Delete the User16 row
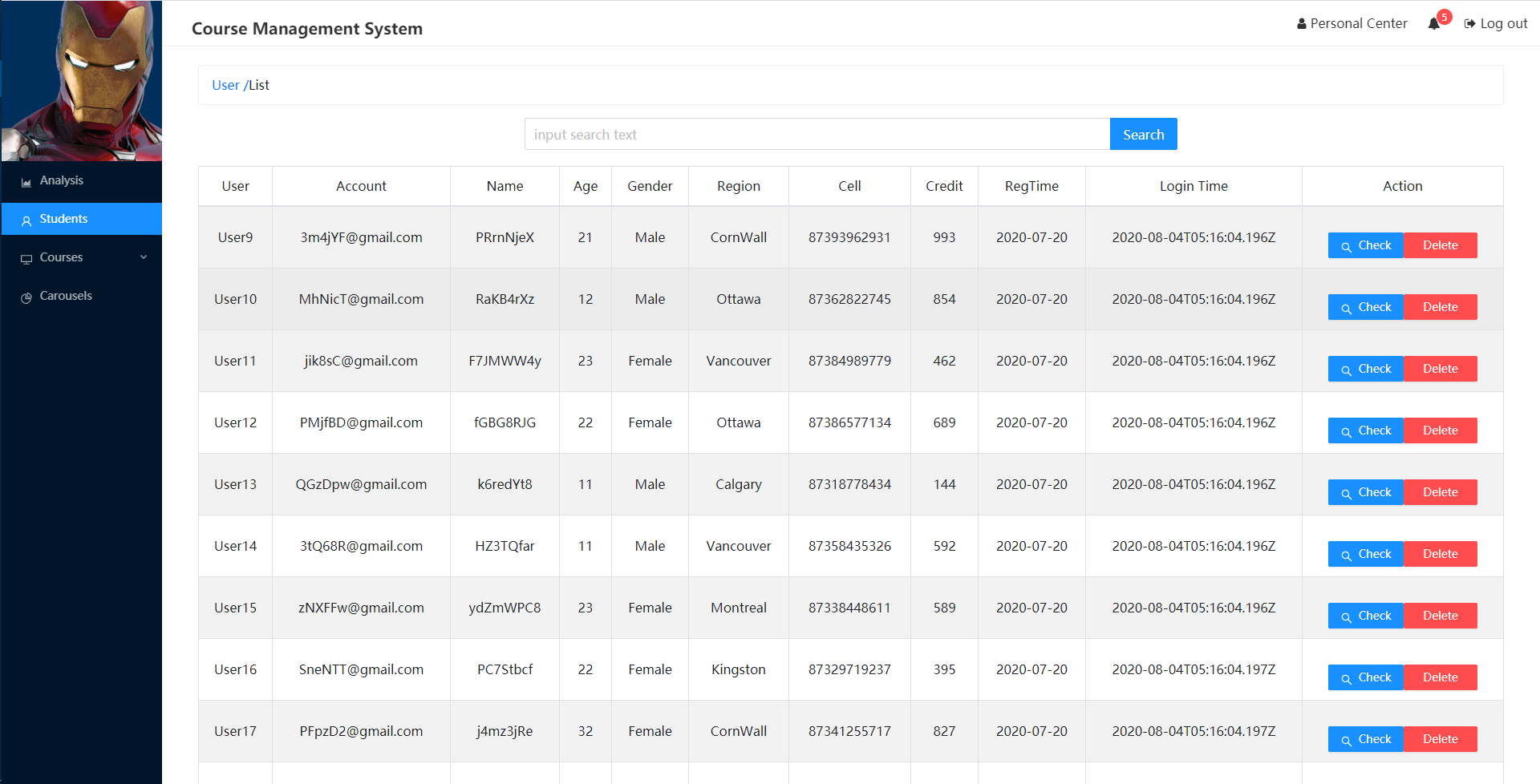Viewport: 1540px width, 784px height. (x=1441, y=677)
